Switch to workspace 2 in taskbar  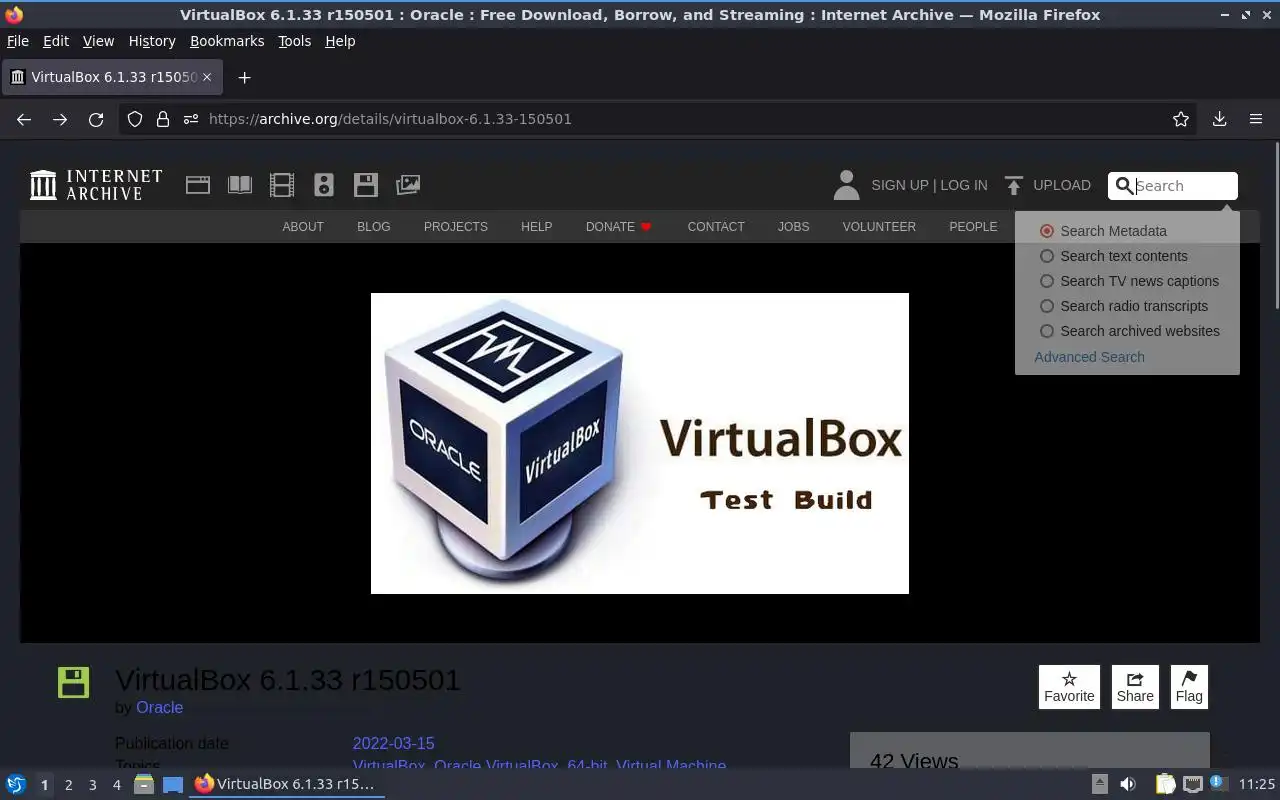68,785
